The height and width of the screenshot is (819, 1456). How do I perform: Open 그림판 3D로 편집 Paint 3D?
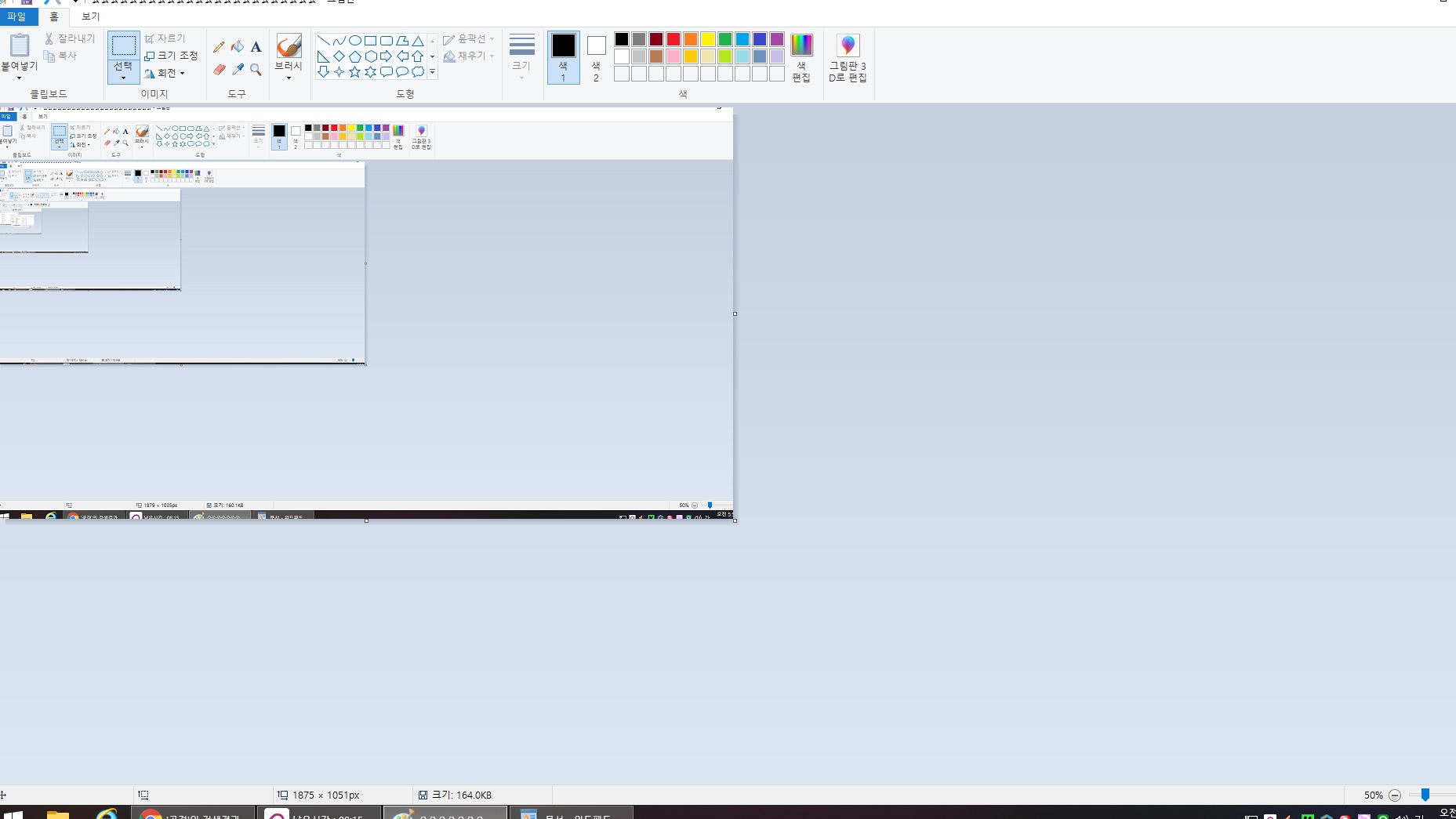coord(848,57)
